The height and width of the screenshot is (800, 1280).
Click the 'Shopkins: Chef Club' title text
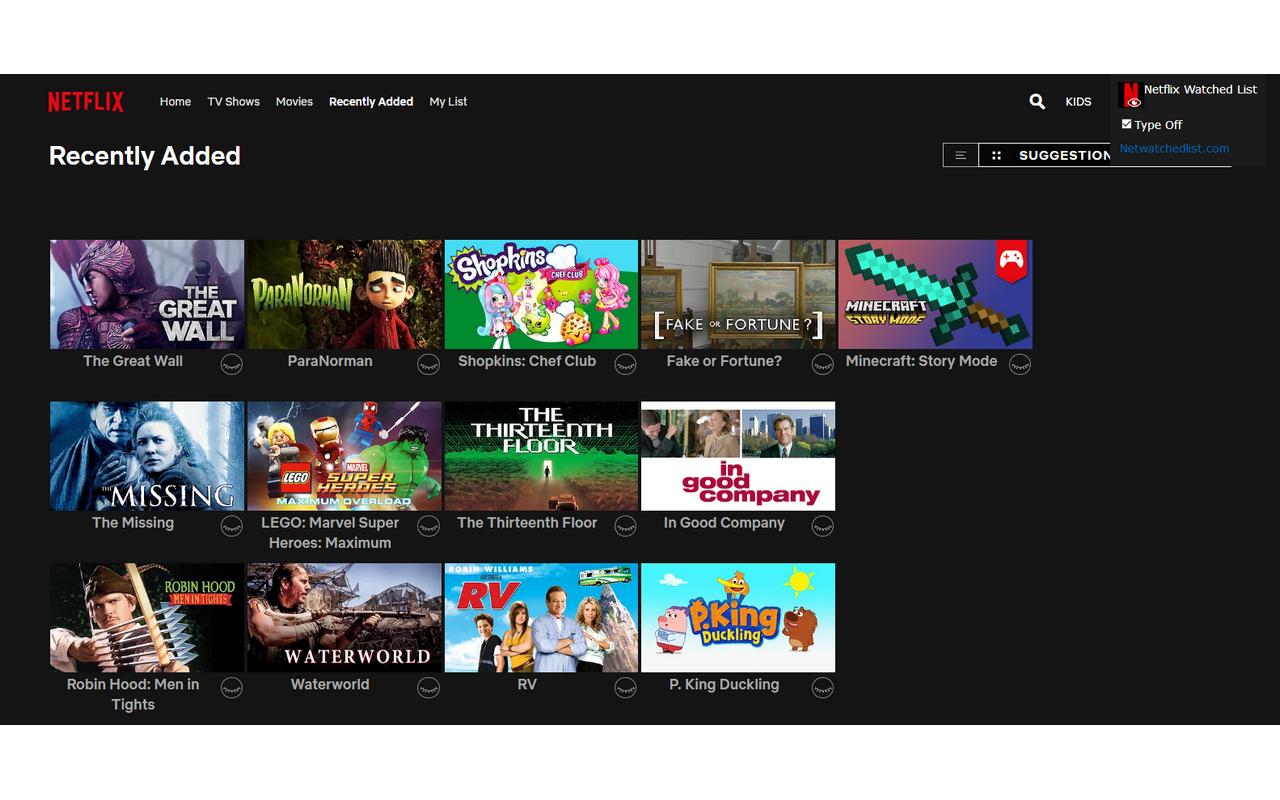click(x=527, y=361)
